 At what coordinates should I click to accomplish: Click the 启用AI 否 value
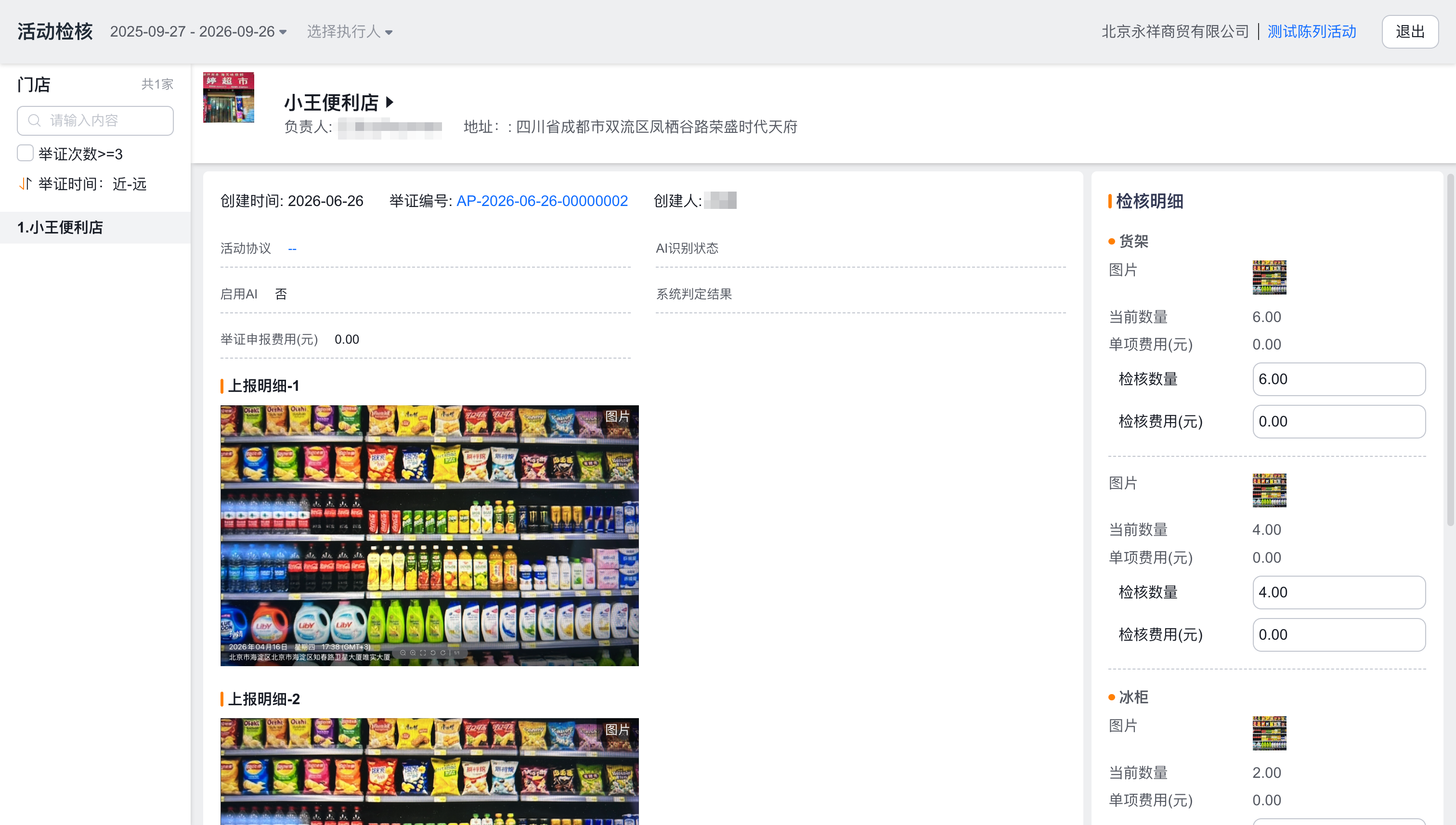pyautogui.click(x=281, y=294)
